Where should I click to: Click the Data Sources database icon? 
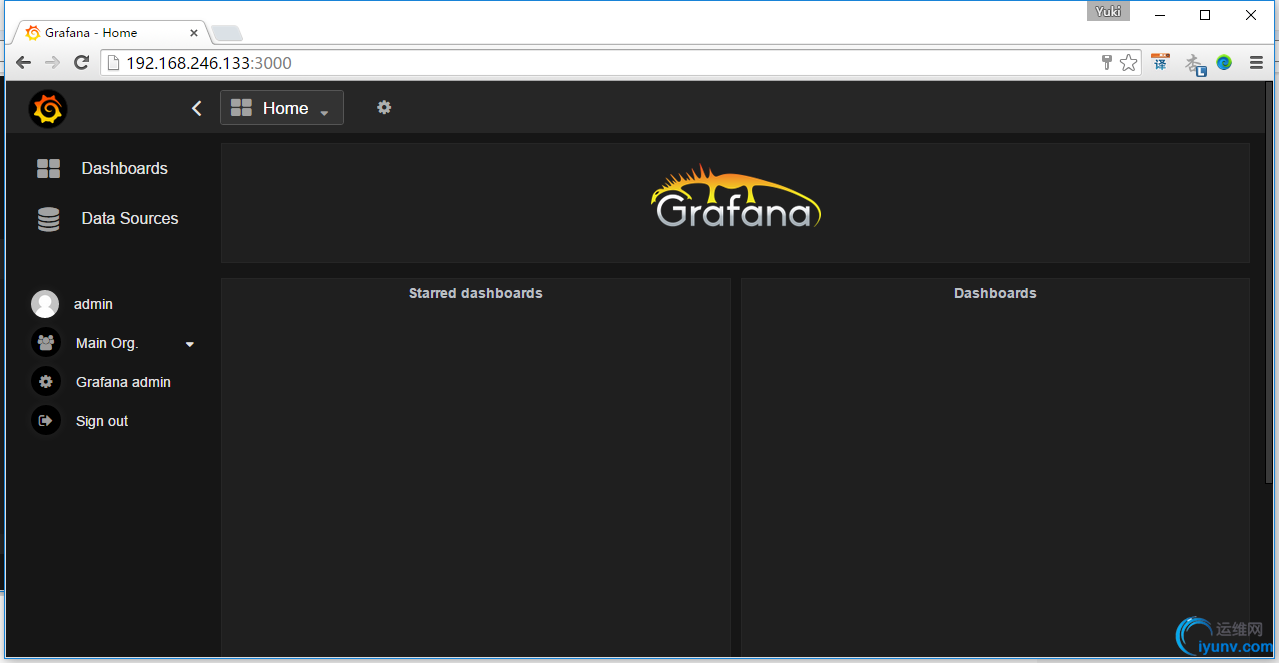click(x=48, y=219)
